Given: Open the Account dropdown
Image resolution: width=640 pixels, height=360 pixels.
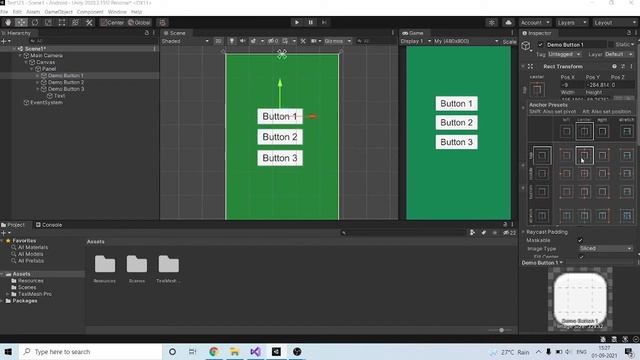Looking at the screenshot, I should [535, 22].
